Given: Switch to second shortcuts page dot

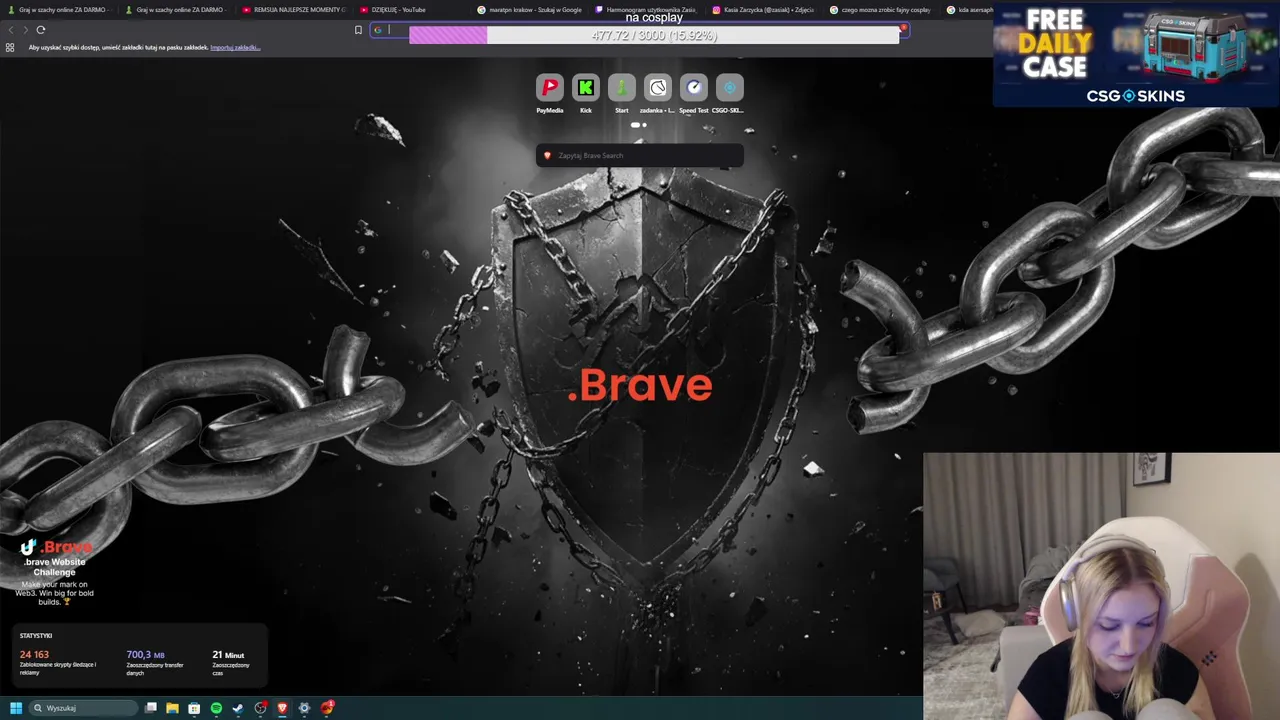Looking at the screenshot, I should pyautogui.click(x=644, y=125).
